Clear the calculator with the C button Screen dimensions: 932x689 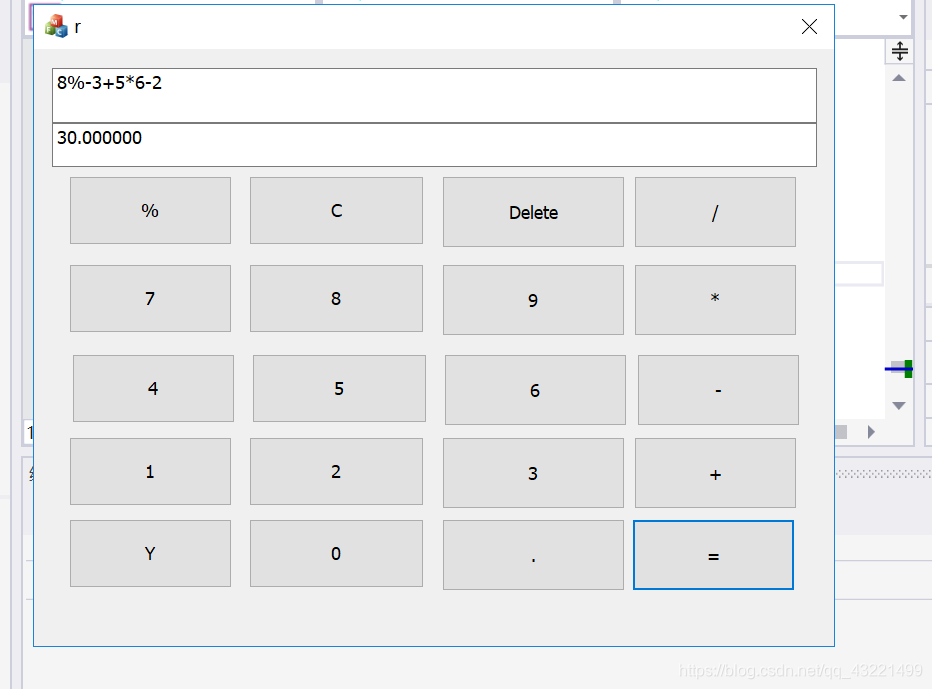click(x=336, y=210)
